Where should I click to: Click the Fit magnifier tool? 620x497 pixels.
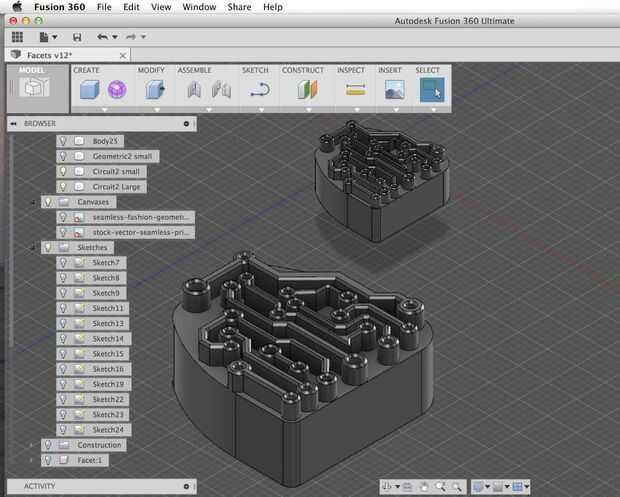point(456,487)
